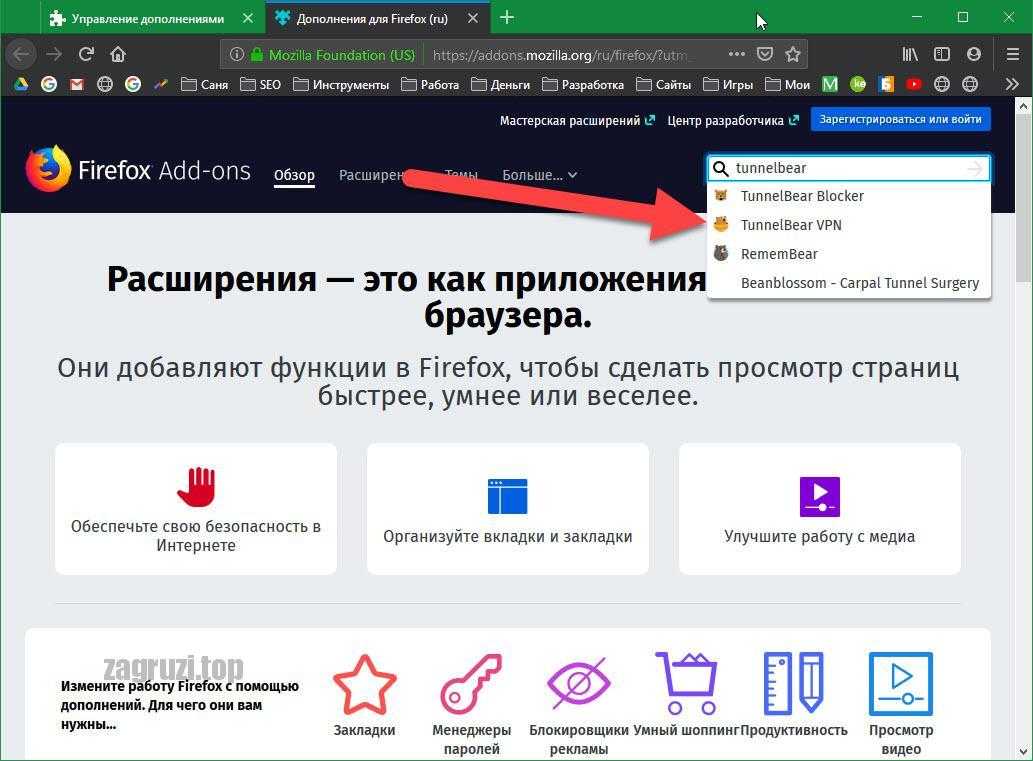Click the page's vertical scrollbar thumb

pos(1023,200)
